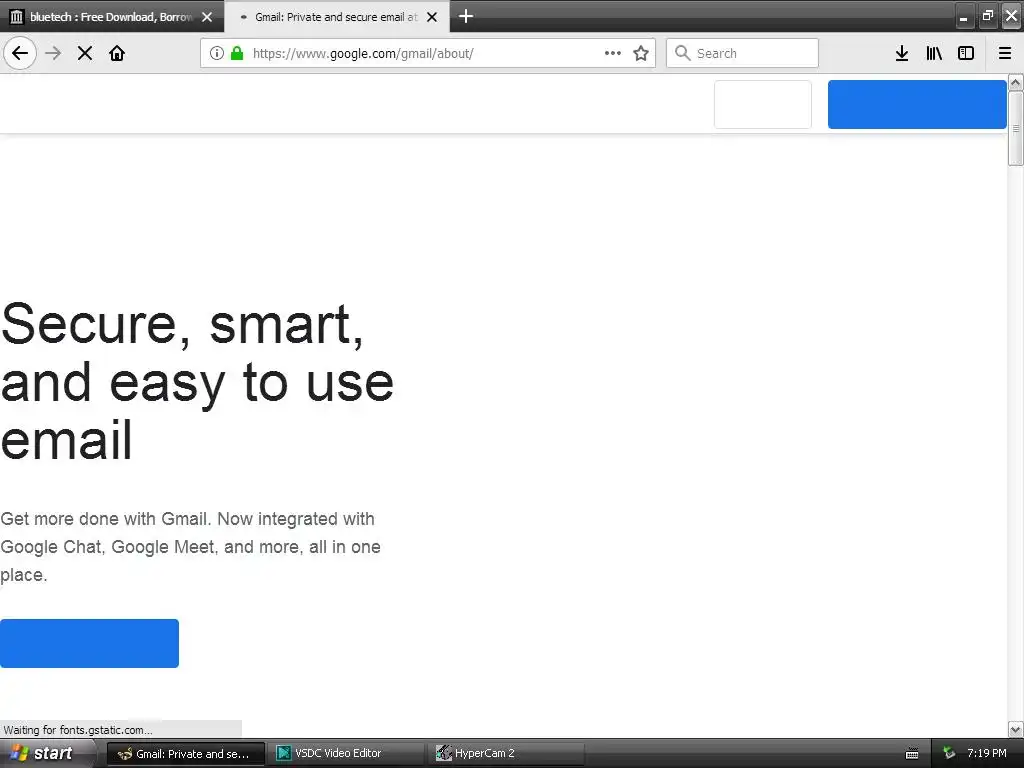The width and height of the screenshot is (1024, 768).
Task: Stop loading the page
Action: [x=85, y=53]
